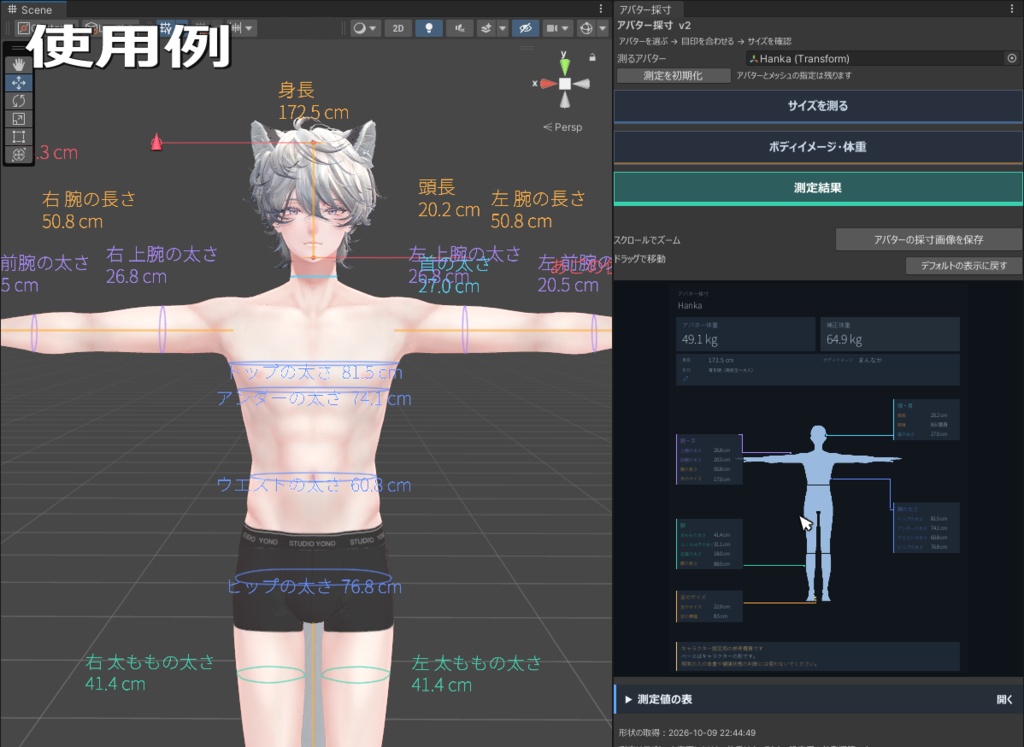
Task: Click the blue body silhouette in the preview
Action: (x=818, y=512)
